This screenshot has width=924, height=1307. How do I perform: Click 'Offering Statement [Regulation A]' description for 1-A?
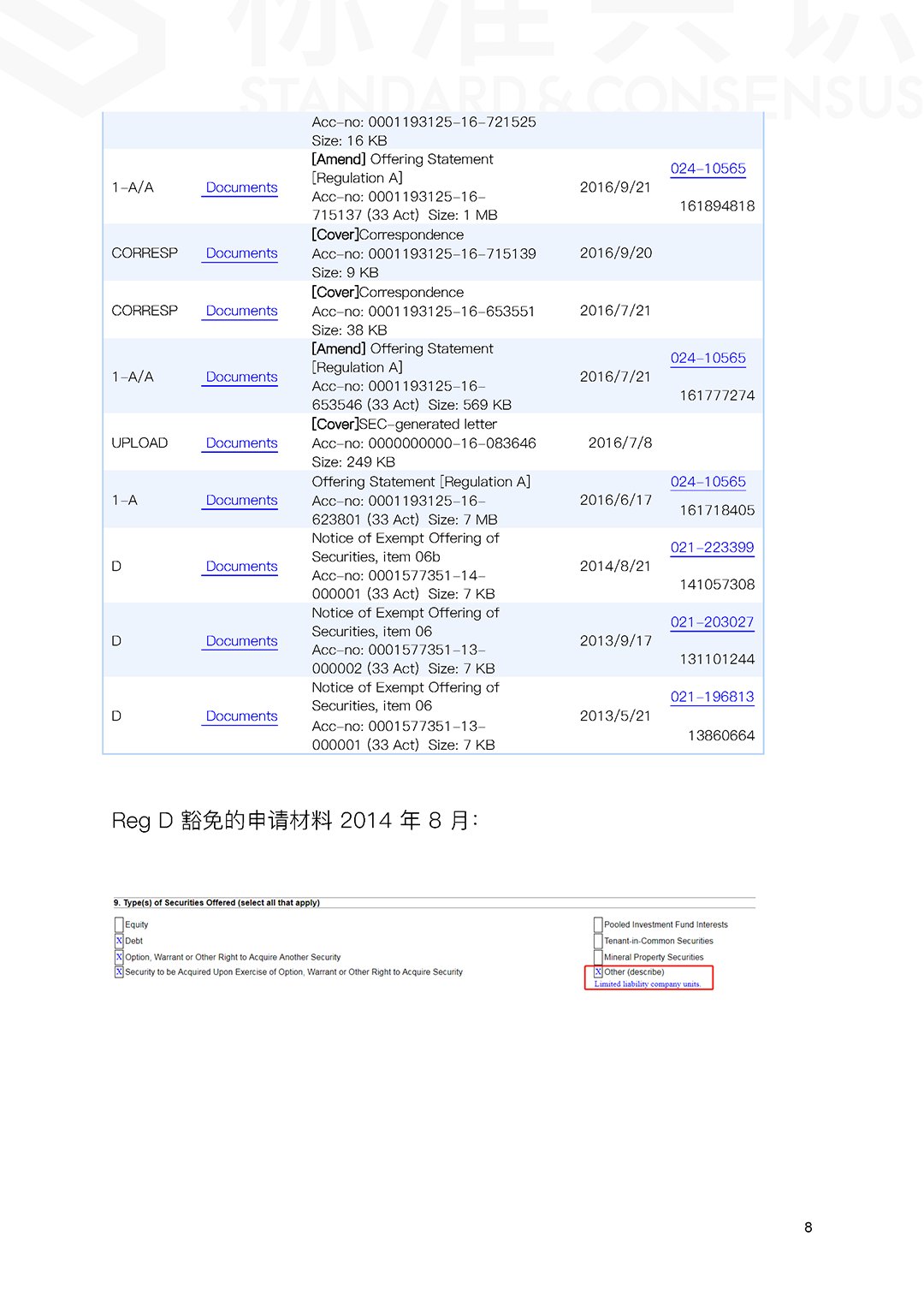click(x=421, y=482)
